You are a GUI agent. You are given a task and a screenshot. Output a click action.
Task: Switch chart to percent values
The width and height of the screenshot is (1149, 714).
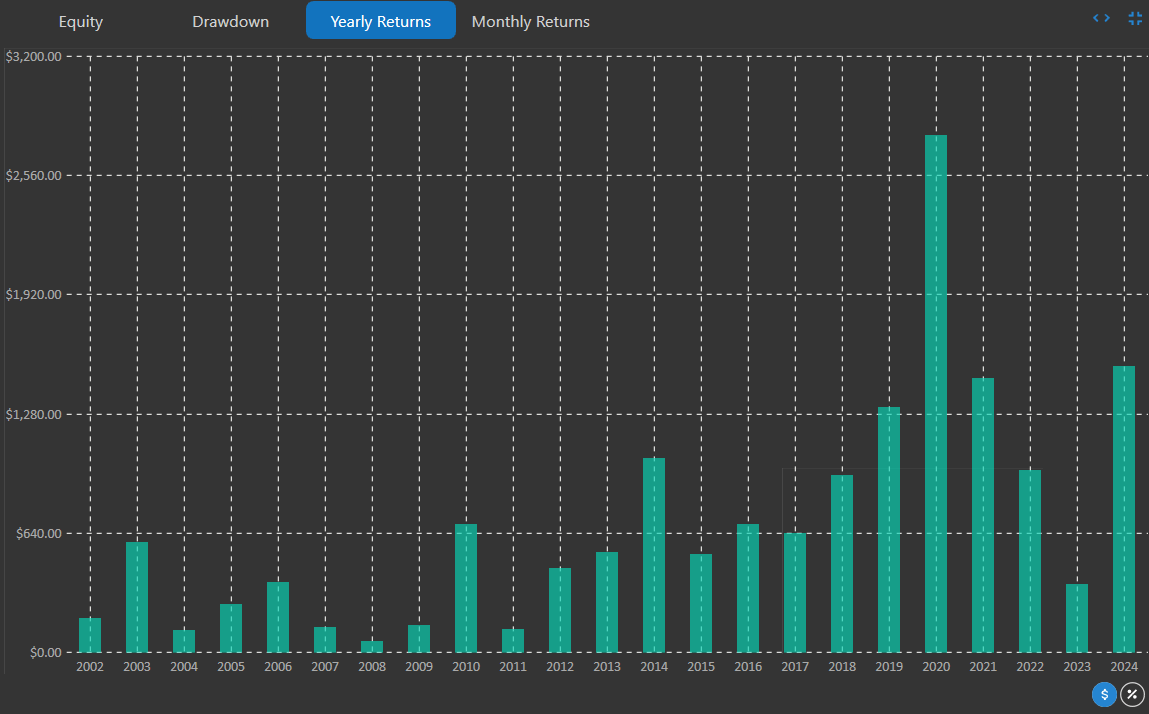coord(1132,693)
